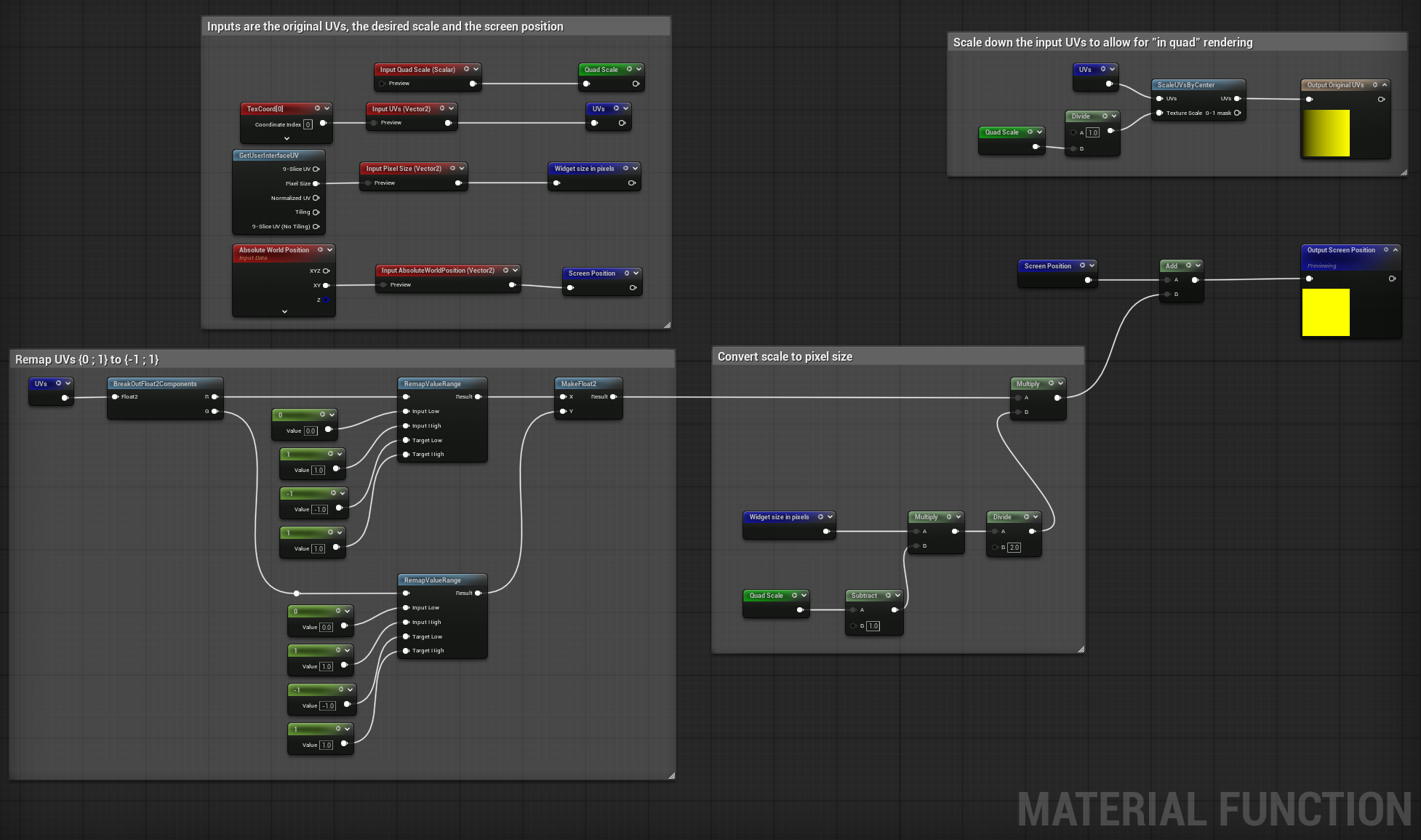The height and width of the screenshot is (840, 1421).
Task: Click the Result output pin on MakeFloat2
Action: pos(613,396)
